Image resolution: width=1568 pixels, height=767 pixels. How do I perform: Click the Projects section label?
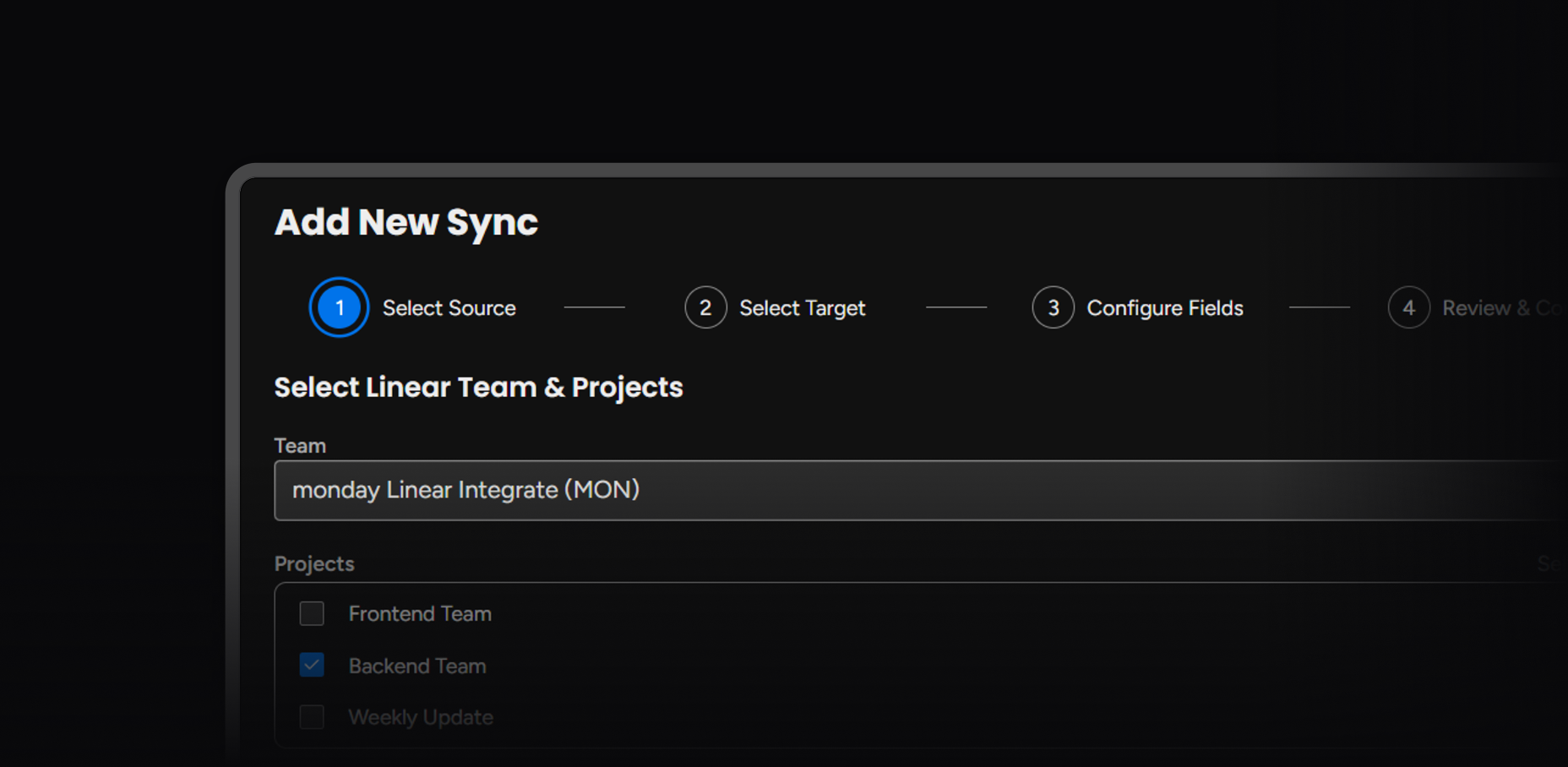(314, 564)
